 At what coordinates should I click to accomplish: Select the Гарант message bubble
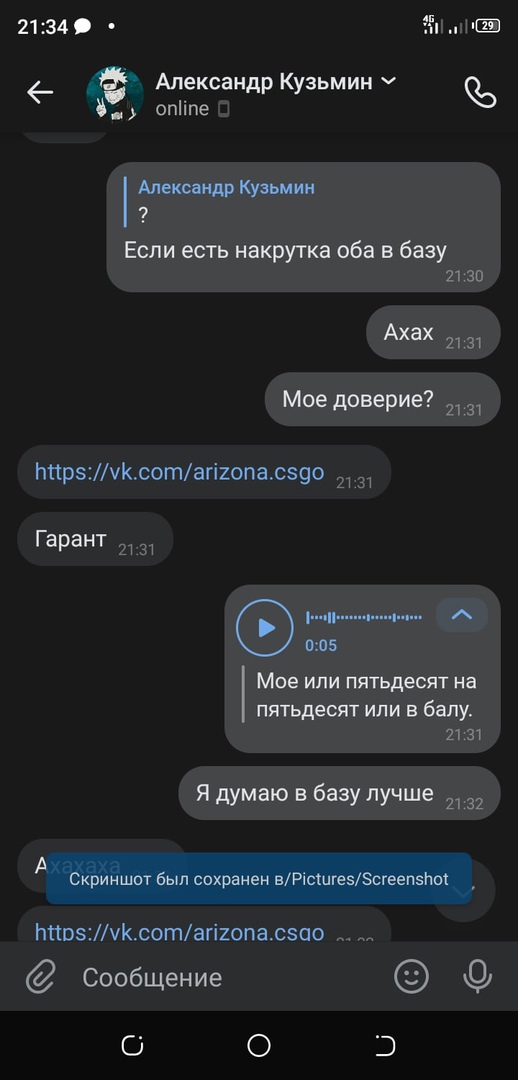tap(95, 539)
